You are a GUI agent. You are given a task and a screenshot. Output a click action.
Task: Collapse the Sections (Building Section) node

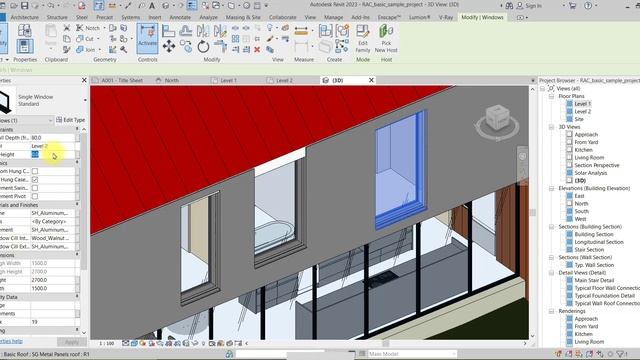[x=551, y=227]
